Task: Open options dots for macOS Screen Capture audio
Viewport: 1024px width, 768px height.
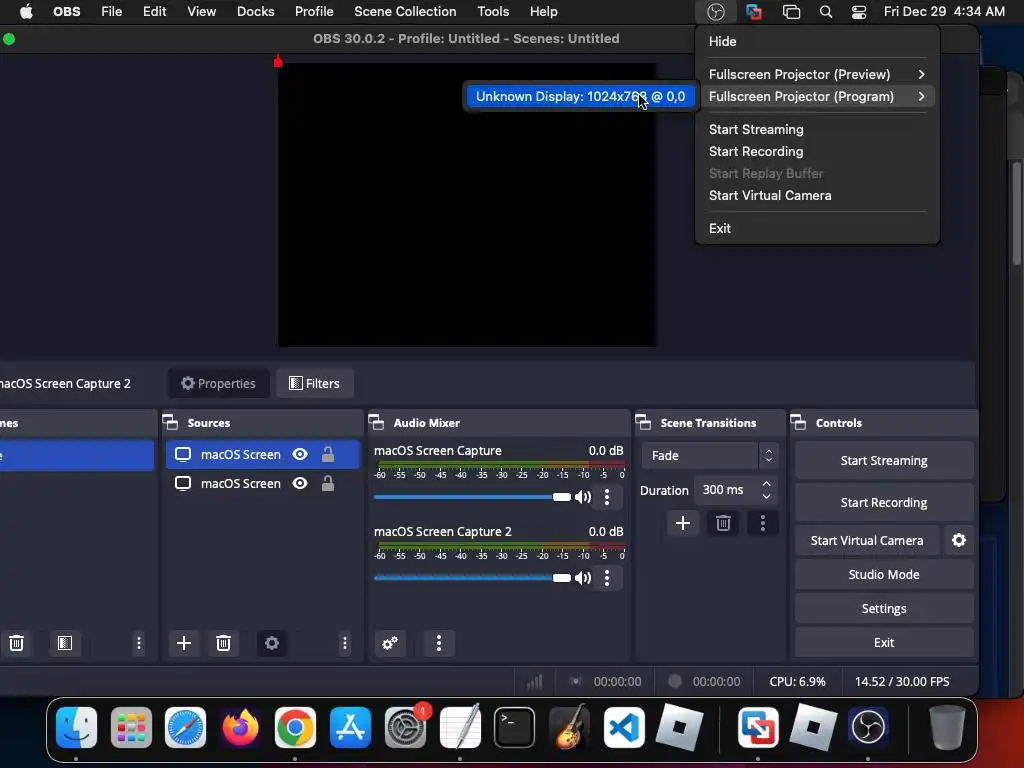Action: [607, 497]
